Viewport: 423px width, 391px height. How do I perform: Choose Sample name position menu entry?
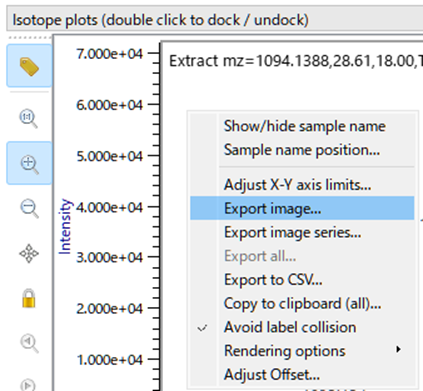pos(302,150)
